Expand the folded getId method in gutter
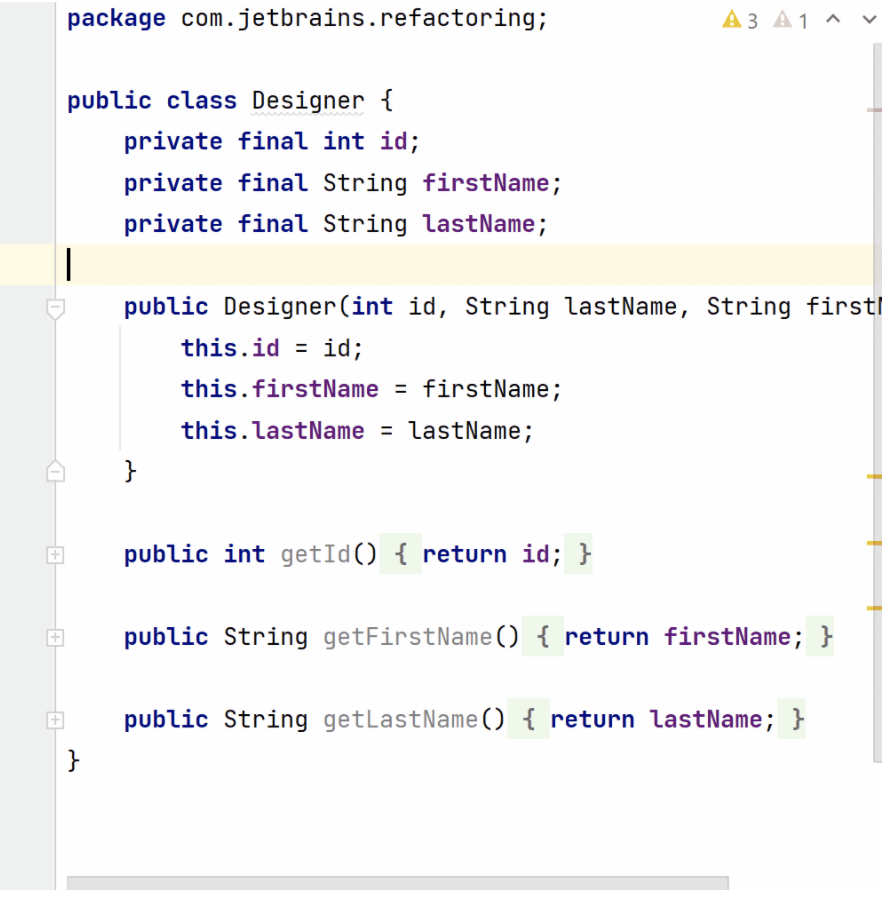 56,554
